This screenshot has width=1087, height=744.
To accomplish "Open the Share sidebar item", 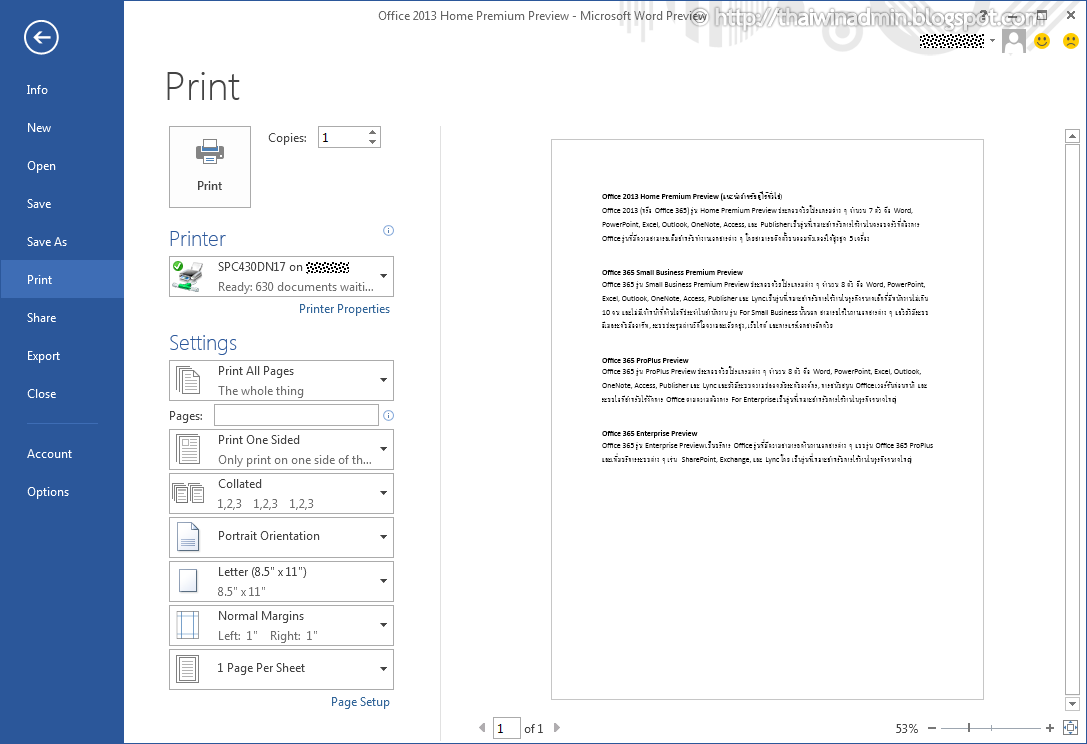I will 62,318.
